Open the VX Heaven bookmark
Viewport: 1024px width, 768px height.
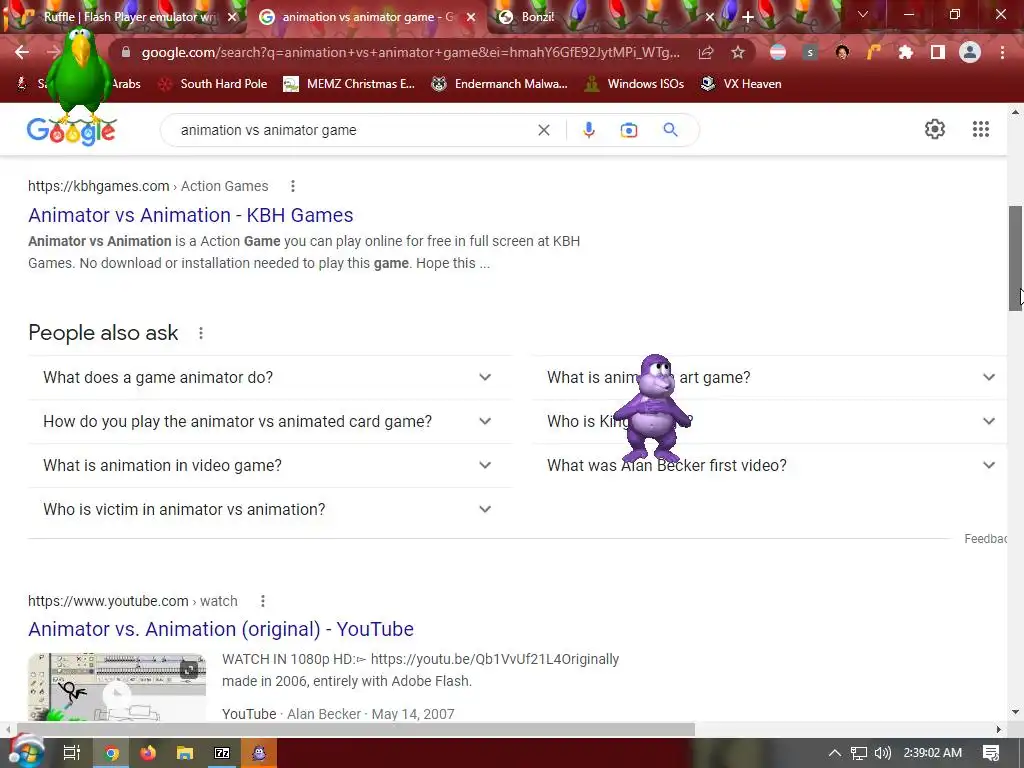click(741, 84)
